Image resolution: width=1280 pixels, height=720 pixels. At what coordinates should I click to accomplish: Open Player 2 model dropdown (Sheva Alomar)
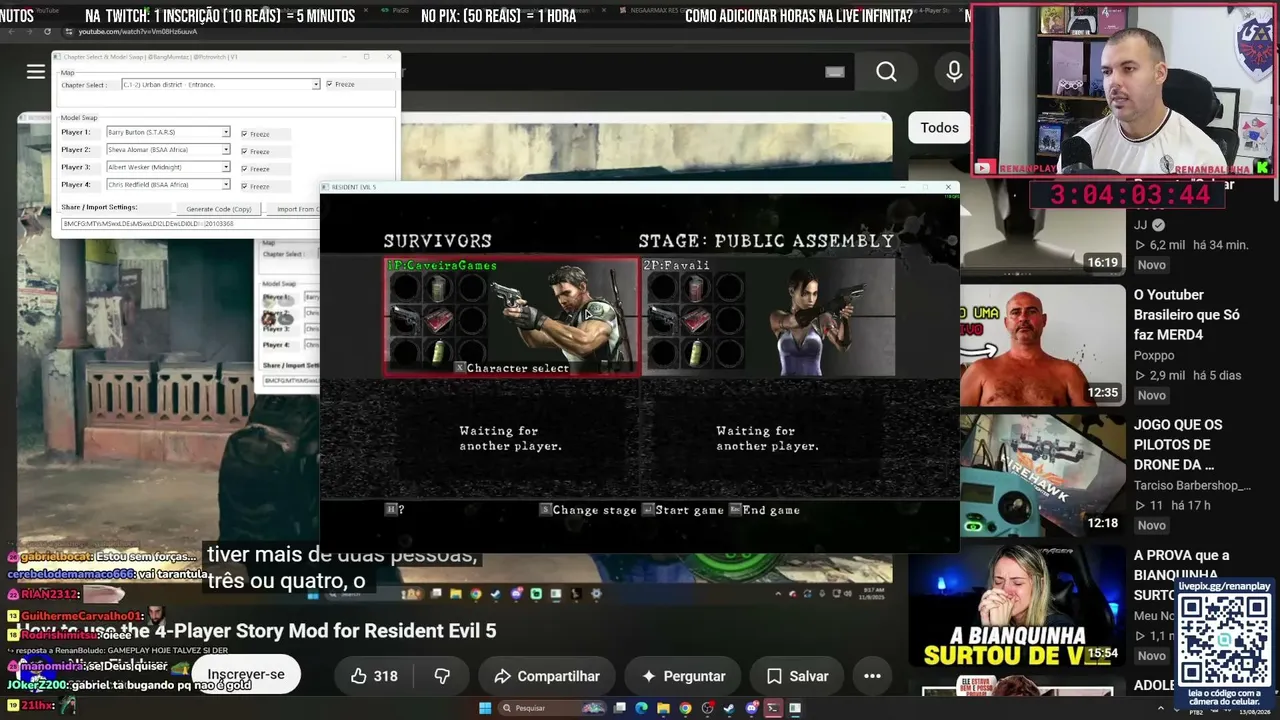(226, 150)
